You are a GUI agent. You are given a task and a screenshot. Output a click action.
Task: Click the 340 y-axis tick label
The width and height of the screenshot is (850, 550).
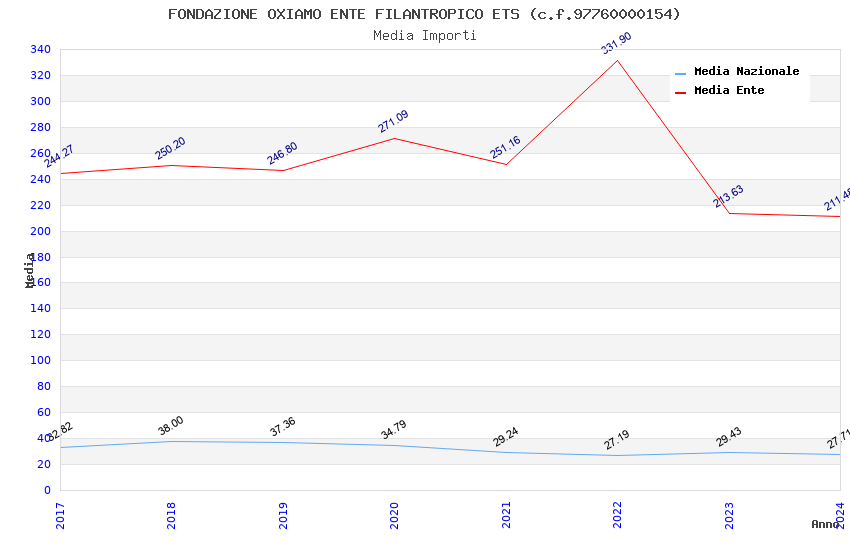click(x=41, y=49)
